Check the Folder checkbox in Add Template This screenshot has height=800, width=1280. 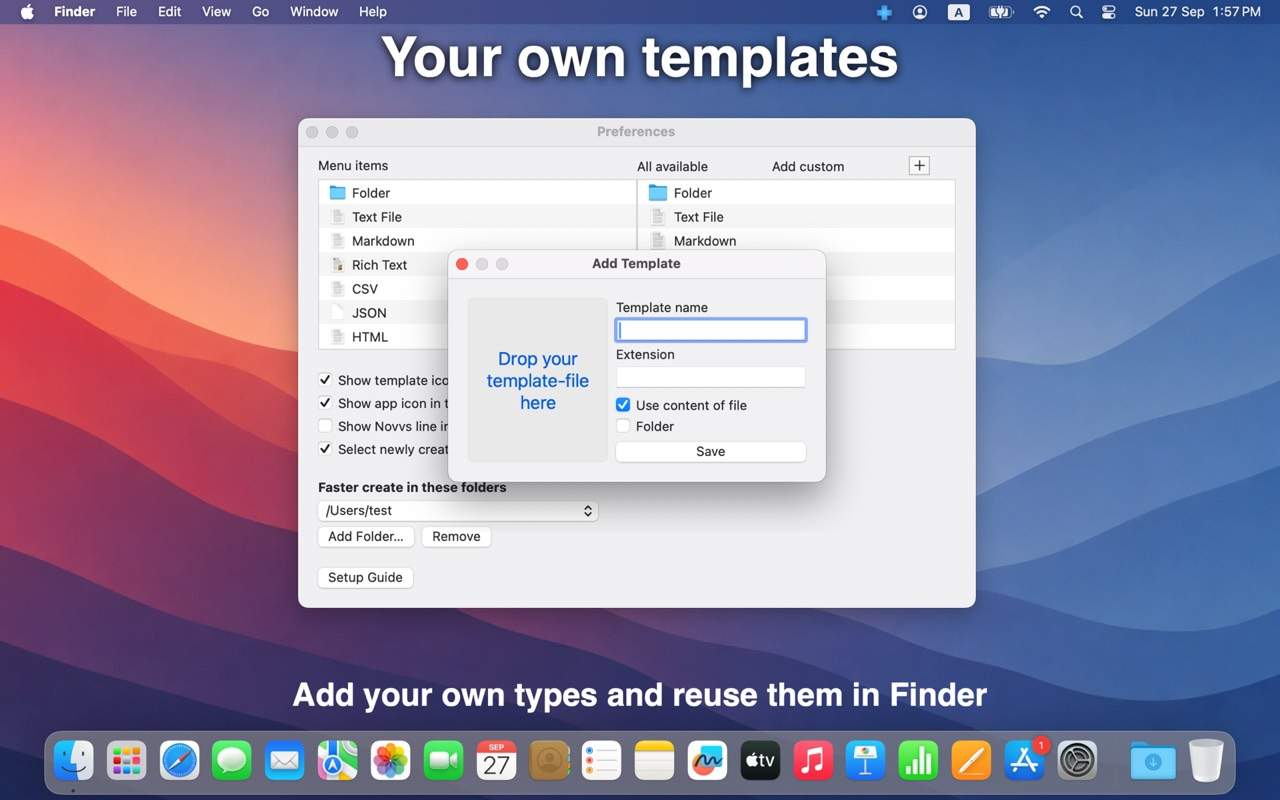tap(623, 426)
